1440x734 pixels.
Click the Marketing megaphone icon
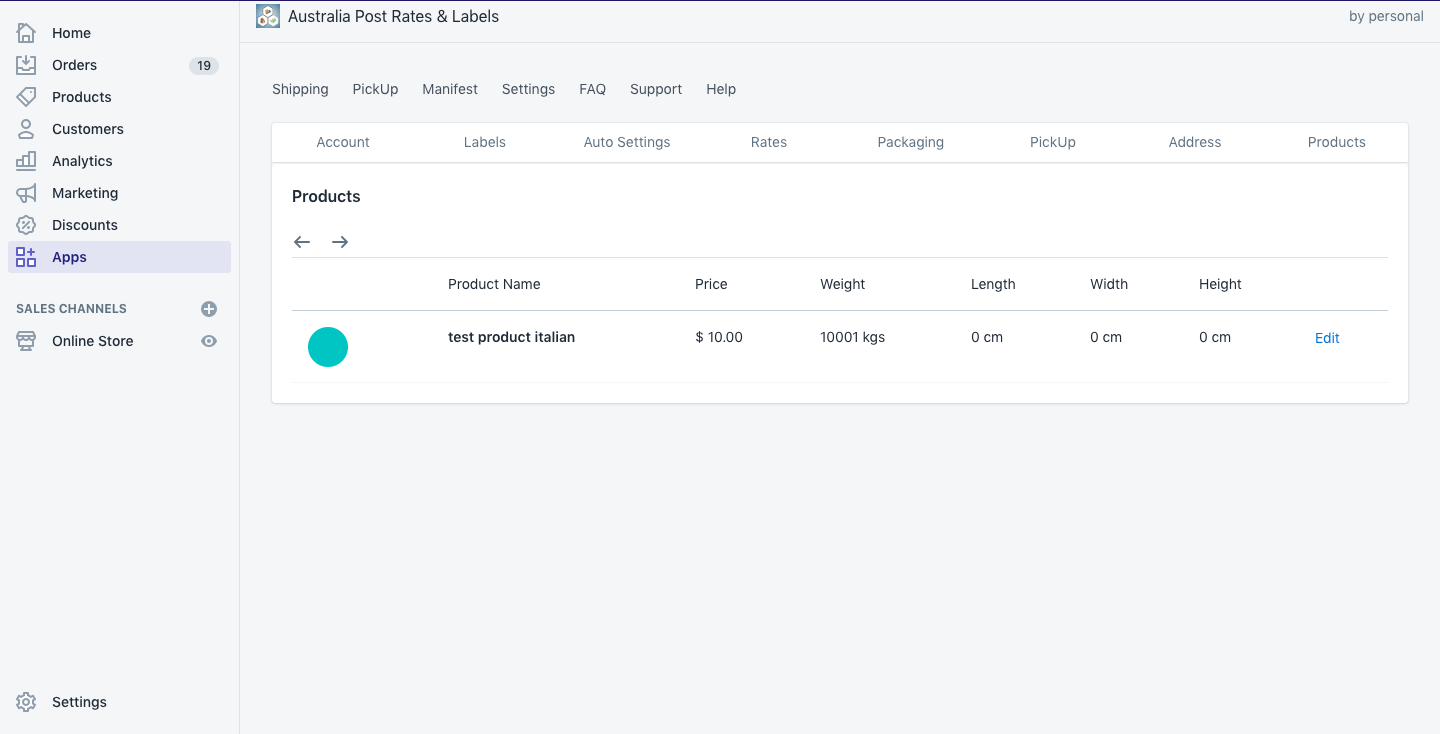26,193
